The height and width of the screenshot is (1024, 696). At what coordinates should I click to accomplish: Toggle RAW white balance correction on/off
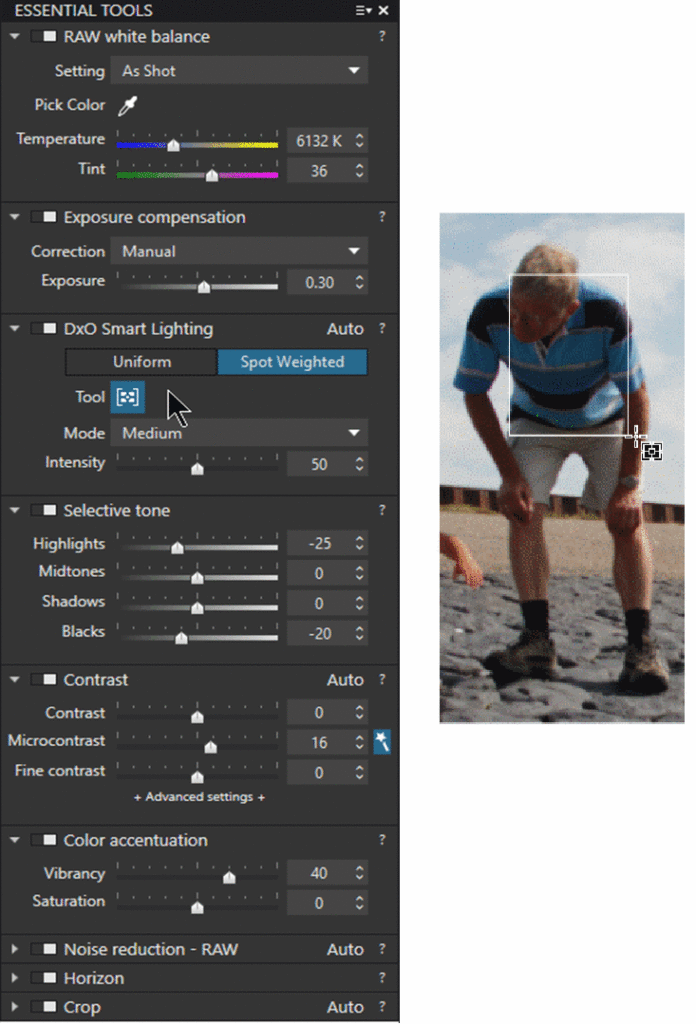pyautogui.click(x=44, y=37)
